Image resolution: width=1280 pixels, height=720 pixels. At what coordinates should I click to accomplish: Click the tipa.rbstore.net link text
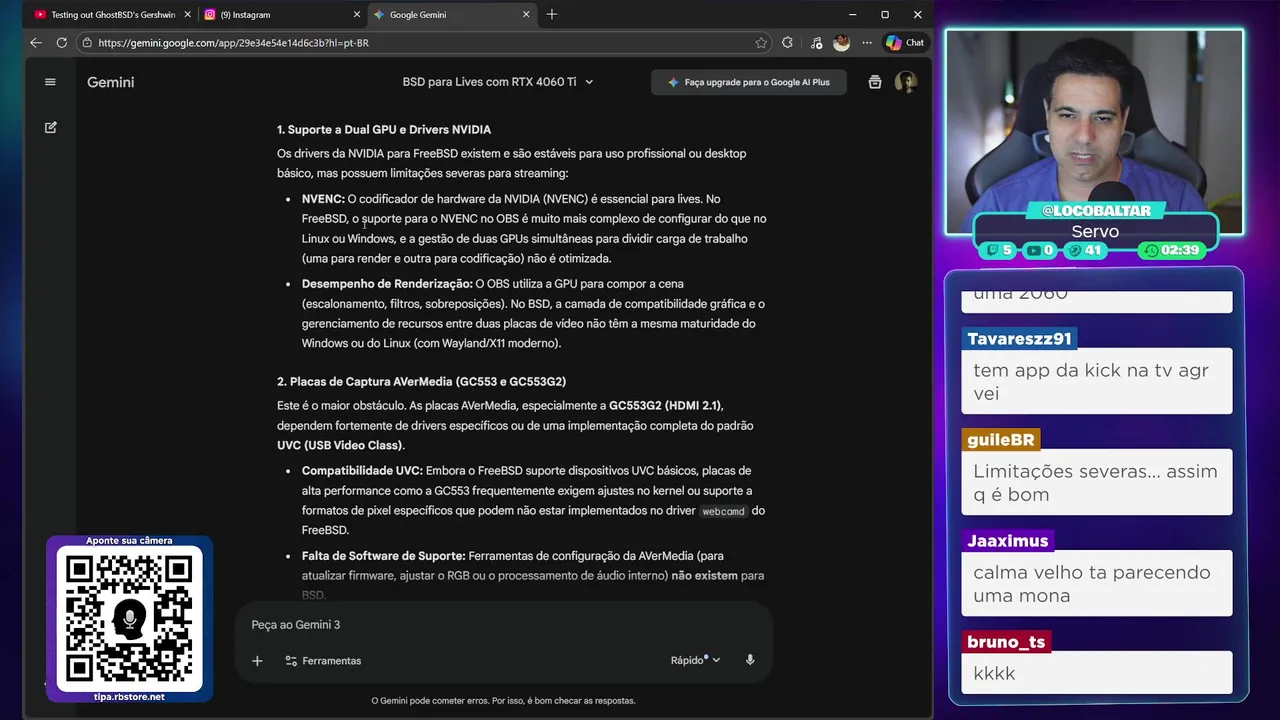pyautogui.click(x=129, y=696)
